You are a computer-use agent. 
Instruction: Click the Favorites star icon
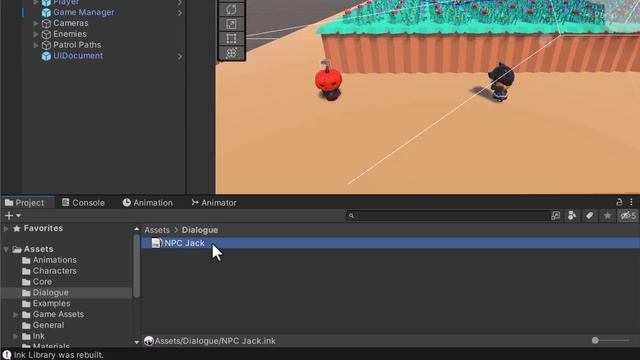point(17,229)
